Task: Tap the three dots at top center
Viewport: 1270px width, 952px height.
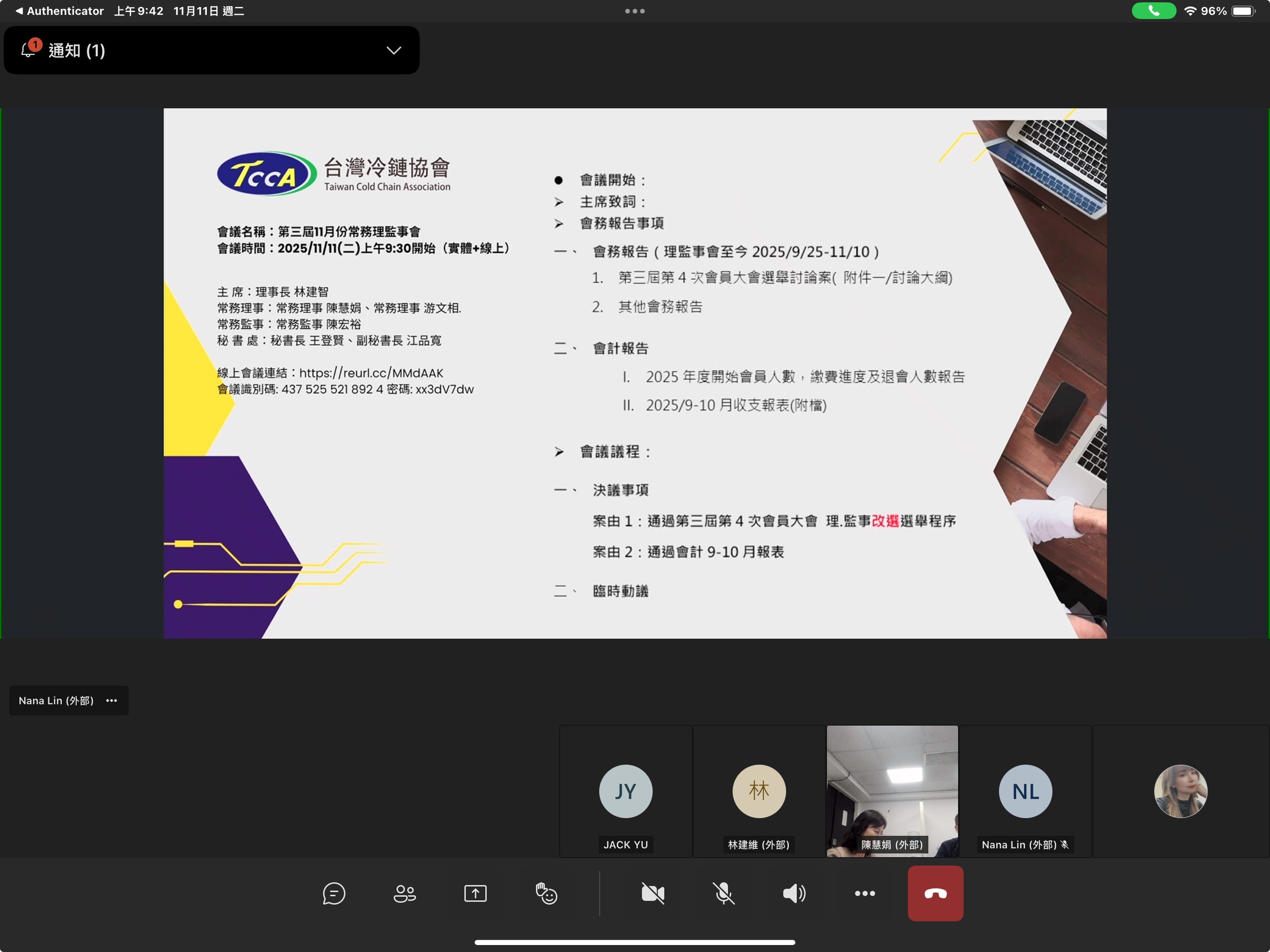Action: point(635,11)
